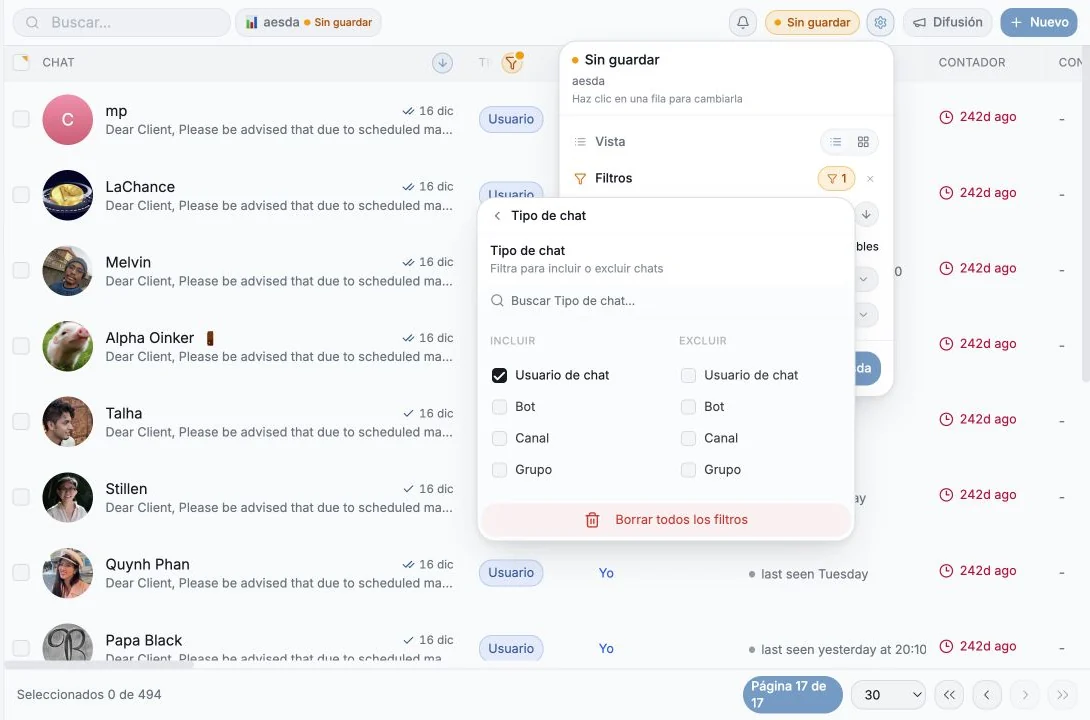Open LaChance avatar
The height and width of the screenshot is (720, 1090).
(67, 195)
